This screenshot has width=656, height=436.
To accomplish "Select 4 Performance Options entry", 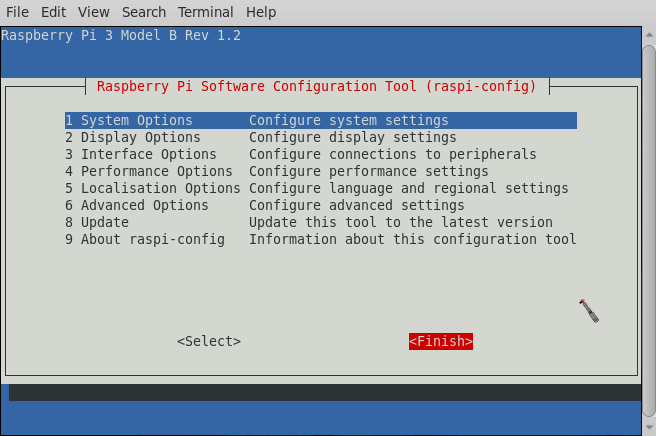I will 320,172.
